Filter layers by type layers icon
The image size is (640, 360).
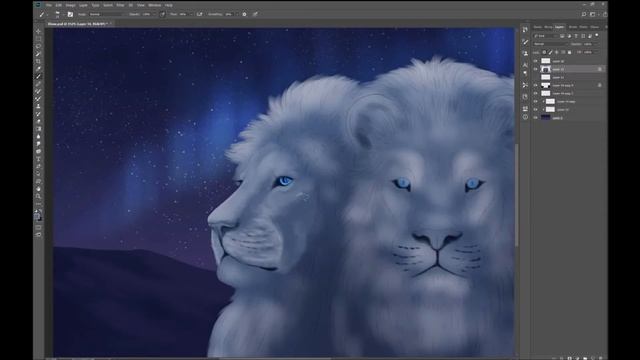click(x=576, y=36)
